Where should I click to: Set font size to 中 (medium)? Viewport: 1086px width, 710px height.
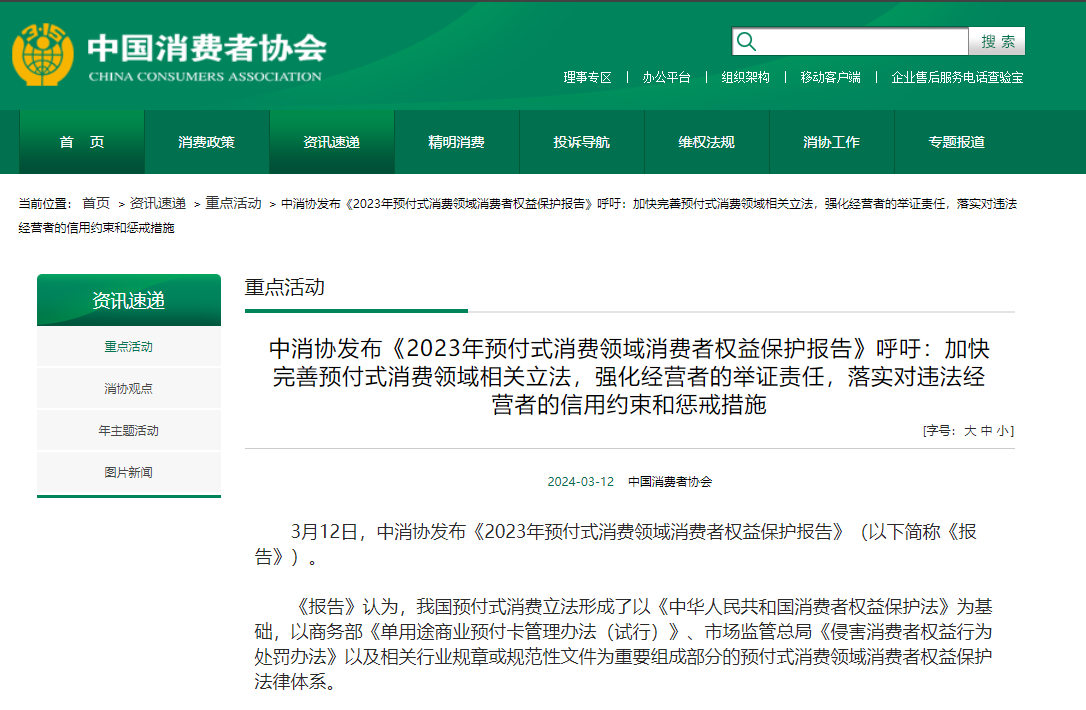[986, 431]
